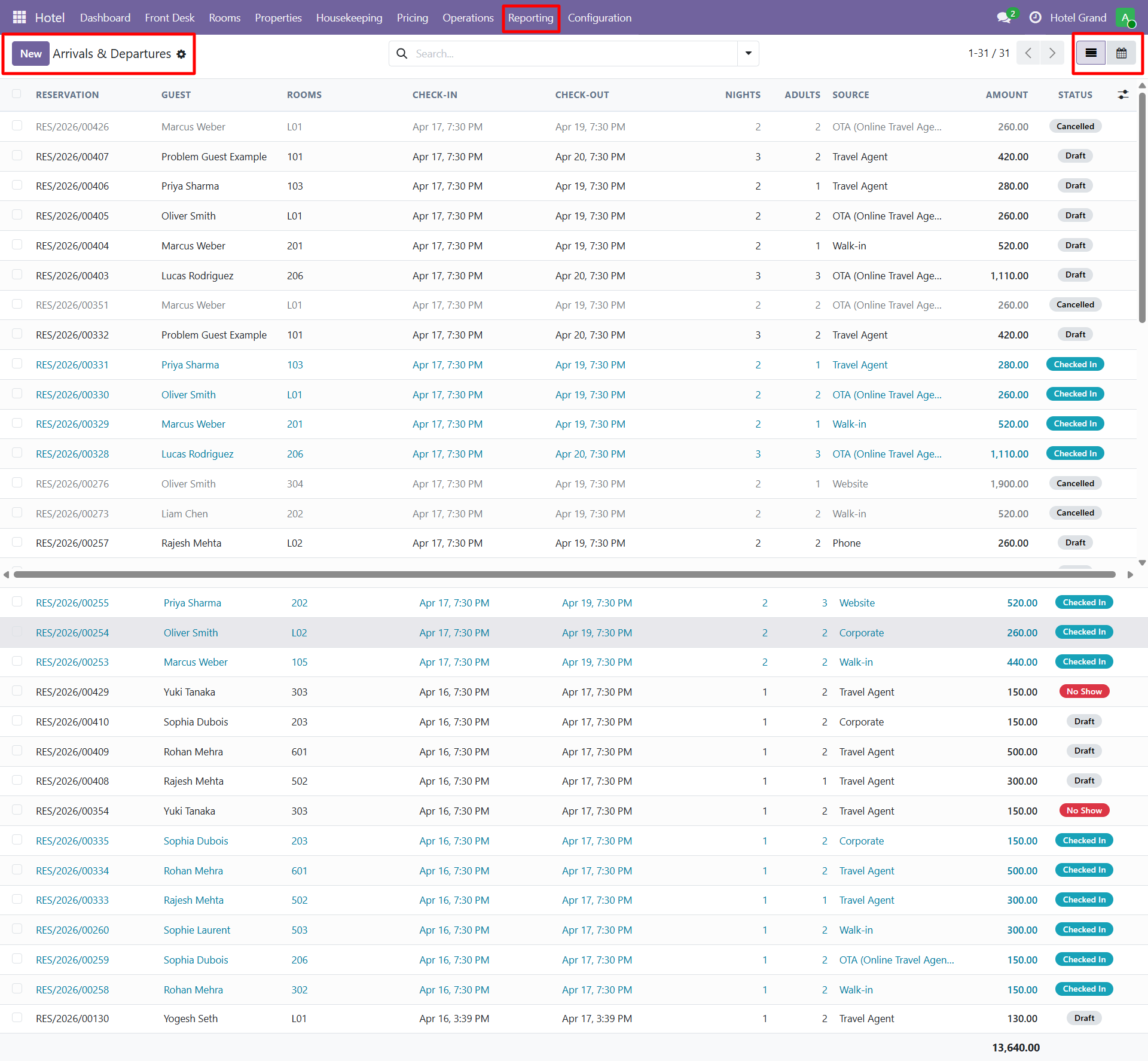
Task: Switch to calendar view
Action: [1121, 53]
